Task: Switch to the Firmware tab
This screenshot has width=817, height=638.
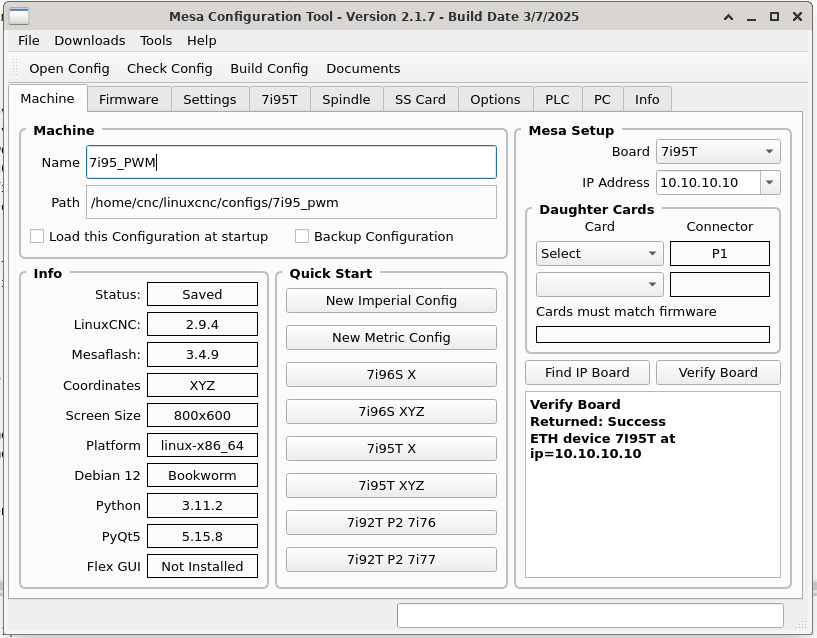Action: point(129,100)
